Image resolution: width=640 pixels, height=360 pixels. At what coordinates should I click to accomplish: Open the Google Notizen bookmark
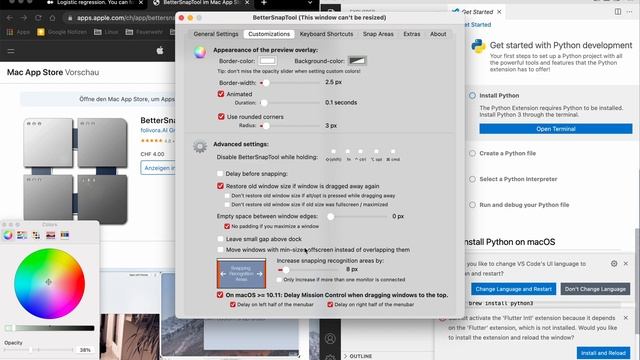click(x=62, y=32)
